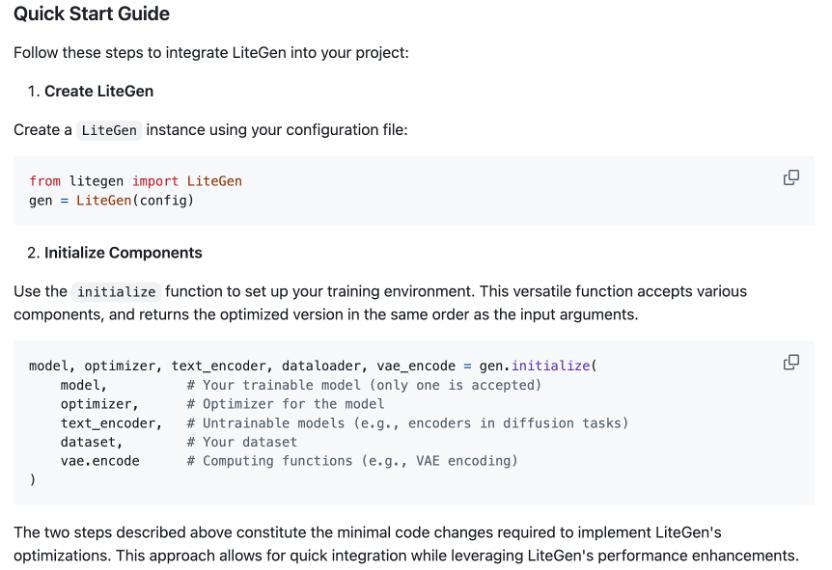Click the 'model,' argument line in code

pyautogui.click(x=84, y=385)
